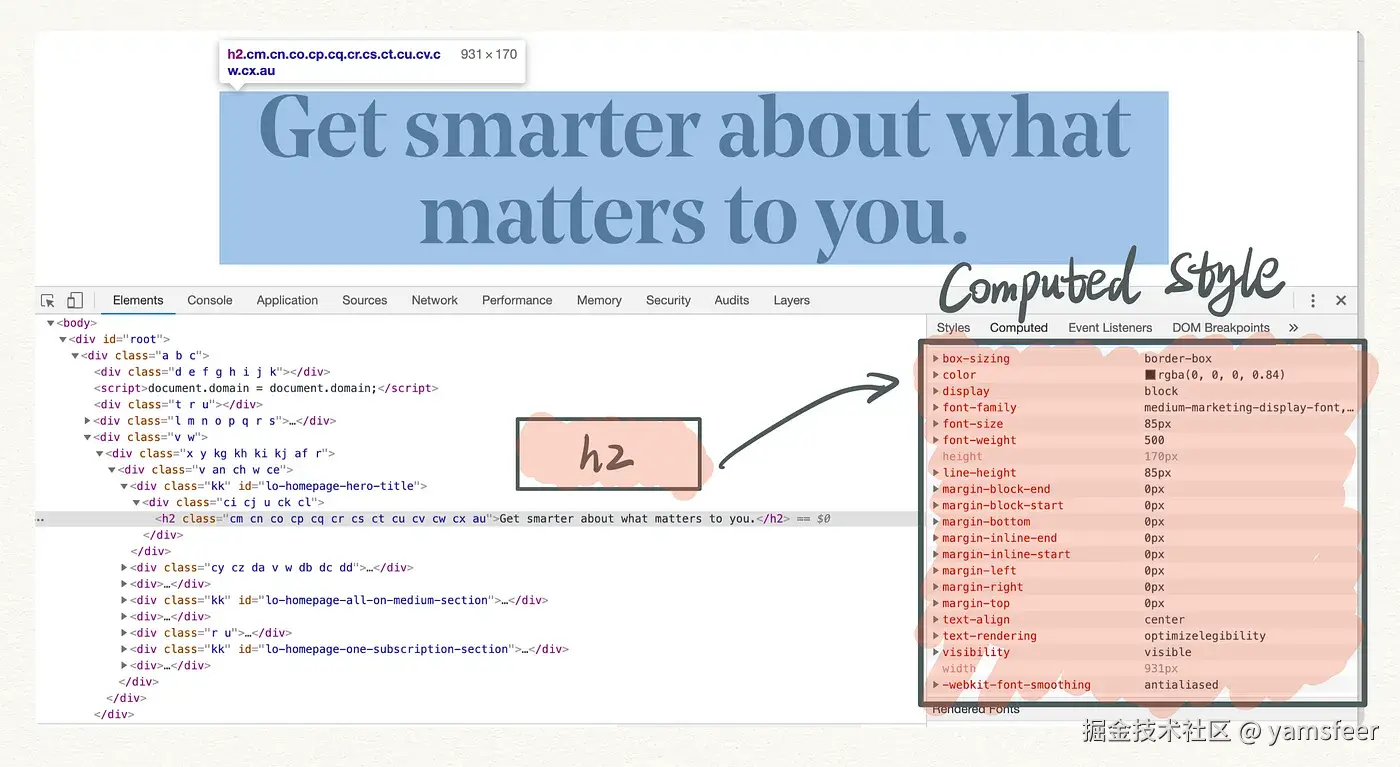1400x767 pixels.
Task: Open the Network tab
Action: coord(434,300)
